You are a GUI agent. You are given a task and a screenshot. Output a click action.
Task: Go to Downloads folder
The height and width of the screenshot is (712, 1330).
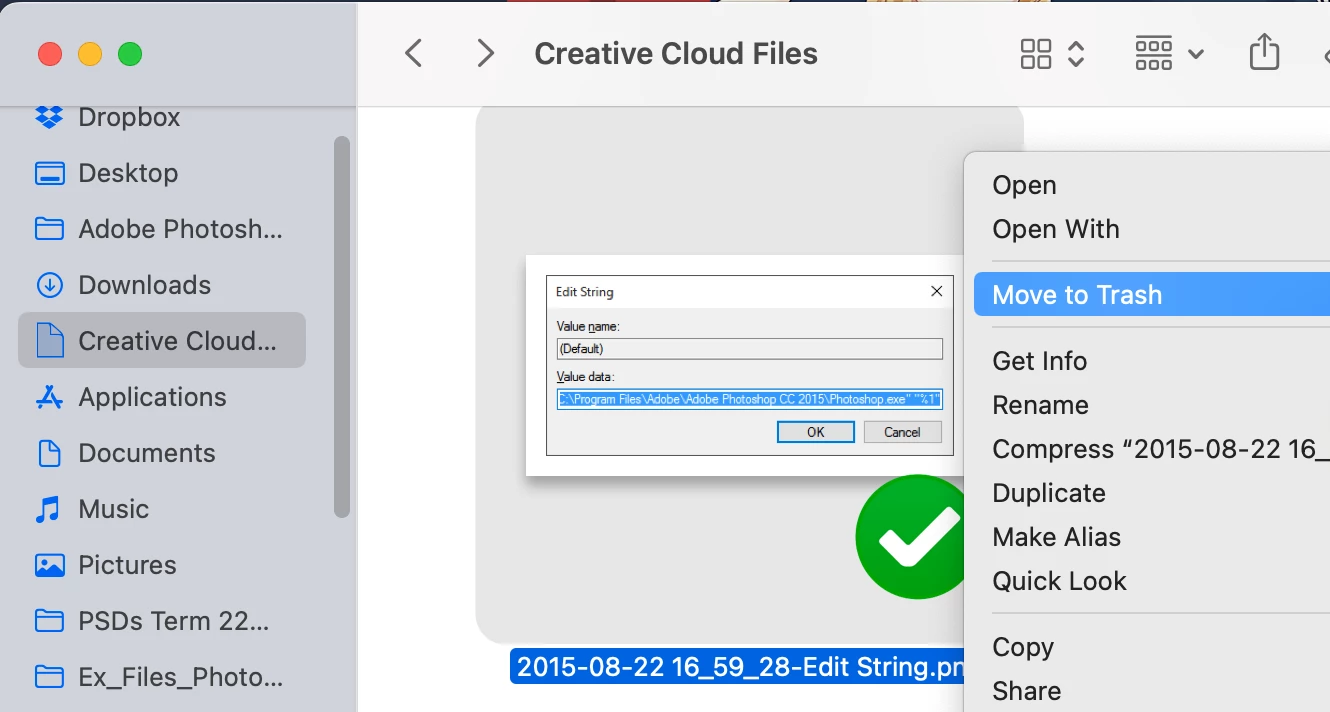(x=145, y=285)
